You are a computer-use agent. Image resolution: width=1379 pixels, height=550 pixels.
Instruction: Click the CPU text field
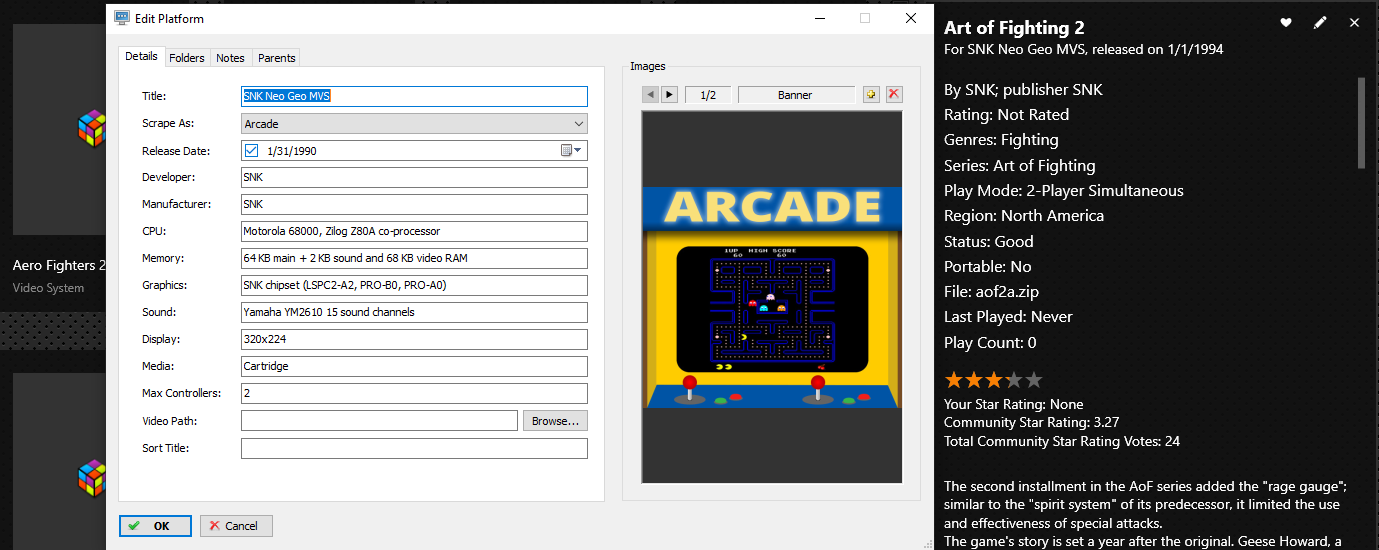point(414,231)
